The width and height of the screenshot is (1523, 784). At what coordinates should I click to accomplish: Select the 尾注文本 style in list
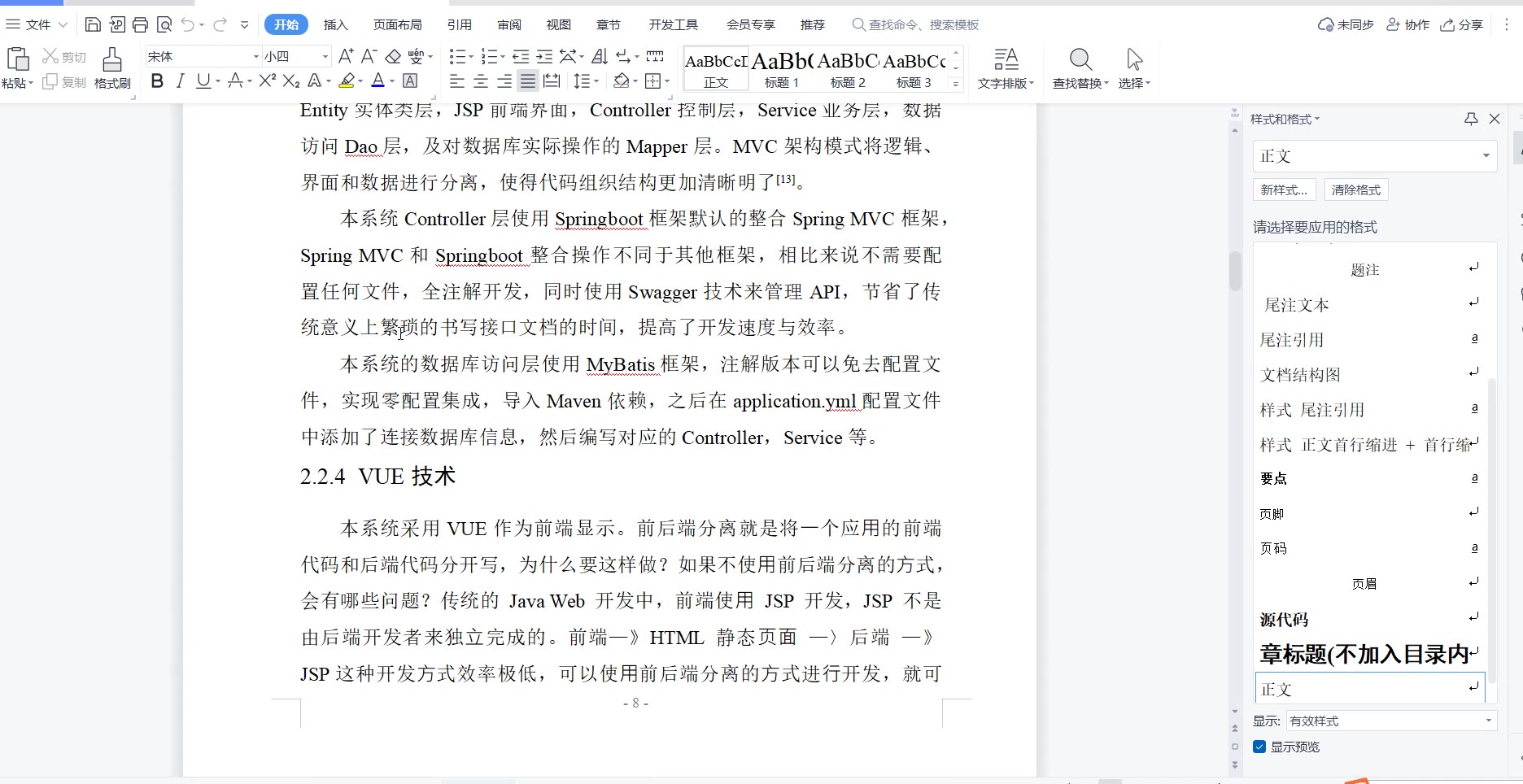[x=1369, y=304]
